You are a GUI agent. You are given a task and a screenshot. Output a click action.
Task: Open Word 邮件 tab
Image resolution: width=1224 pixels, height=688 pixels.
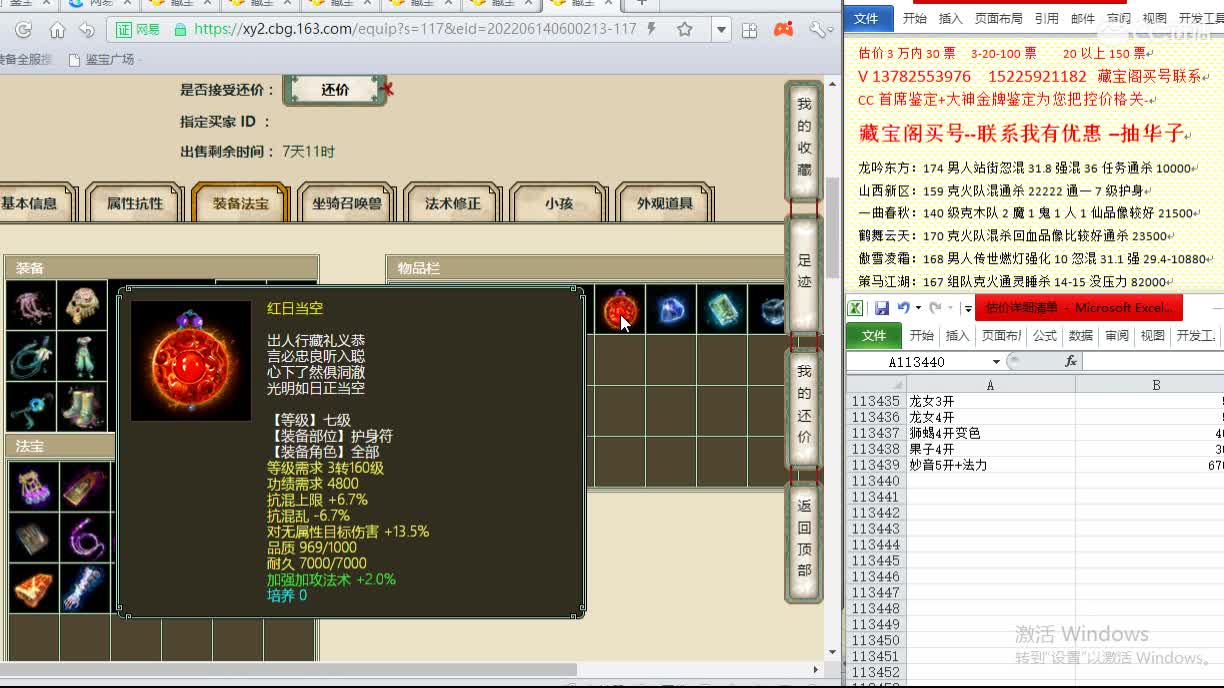tap(1083, 18)
